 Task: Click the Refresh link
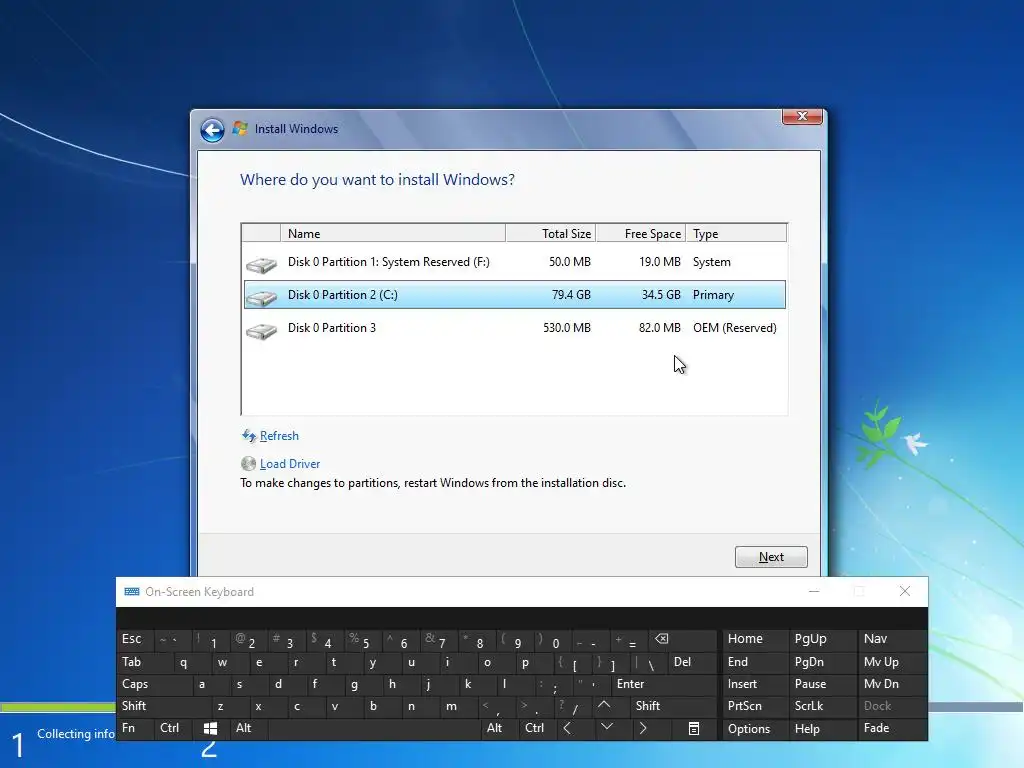pyautogui.click(x=279, y=436)
